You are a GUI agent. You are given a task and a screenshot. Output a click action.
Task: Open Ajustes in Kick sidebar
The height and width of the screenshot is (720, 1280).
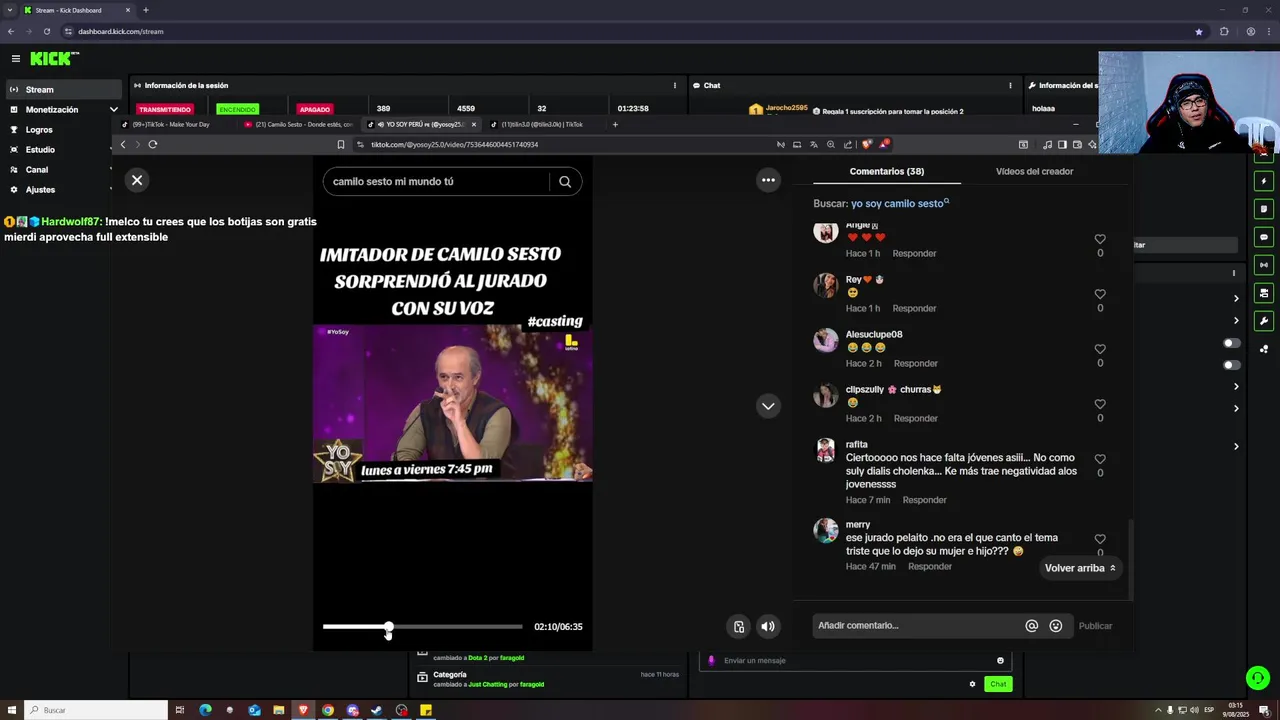(x=40, y=189)
